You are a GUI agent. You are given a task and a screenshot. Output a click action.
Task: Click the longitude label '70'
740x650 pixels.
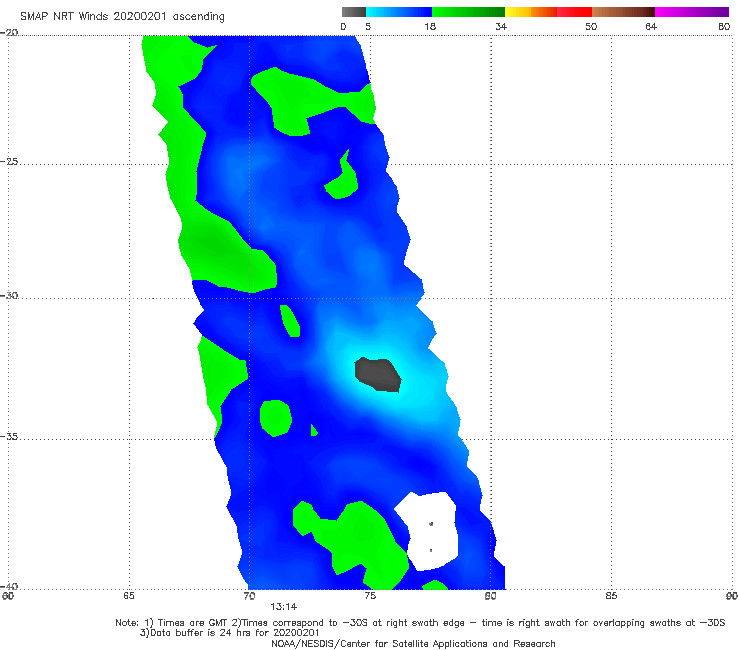tap(249, 596)
